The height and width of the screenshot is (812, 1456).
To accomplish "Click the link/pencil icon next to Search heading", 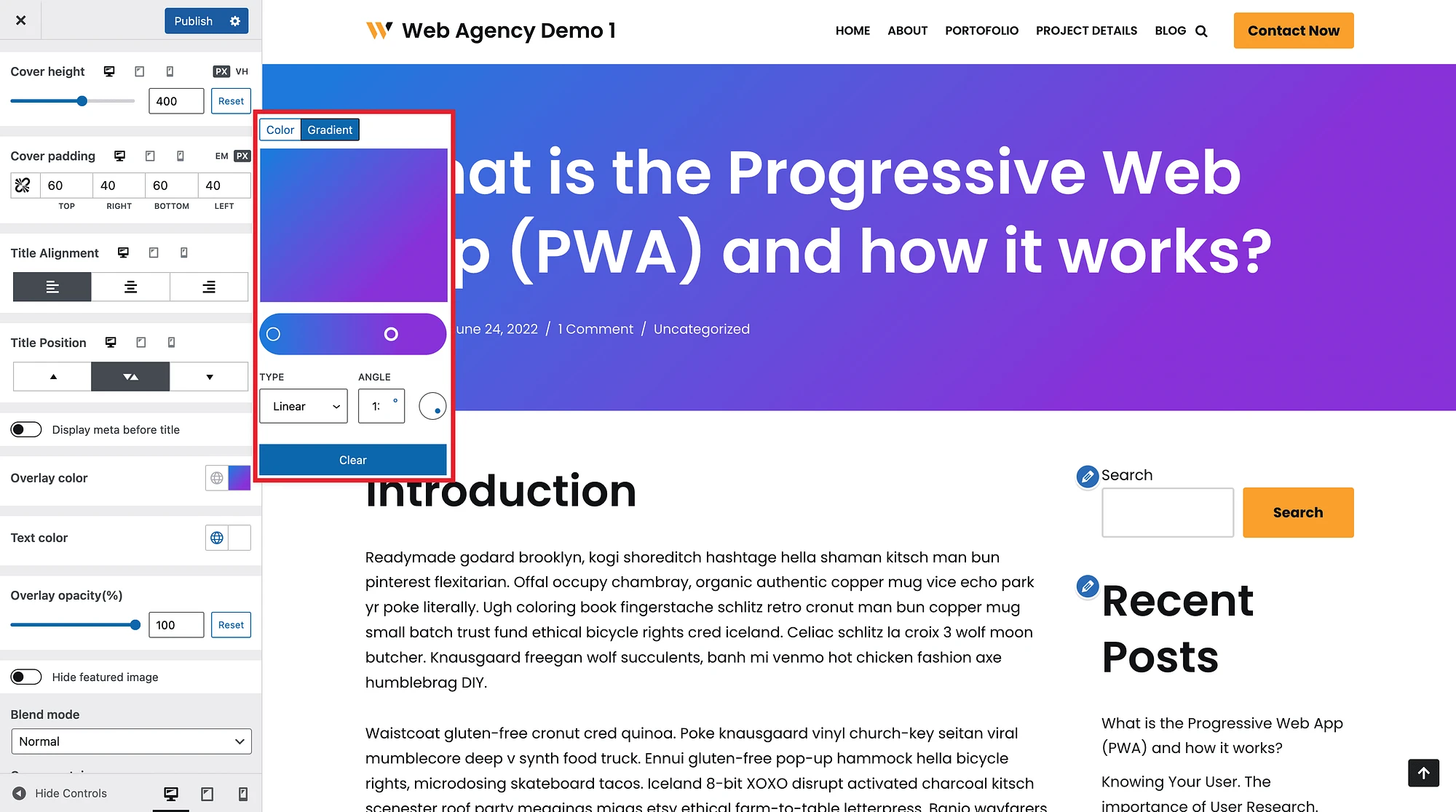I will tap(1088, 474).
